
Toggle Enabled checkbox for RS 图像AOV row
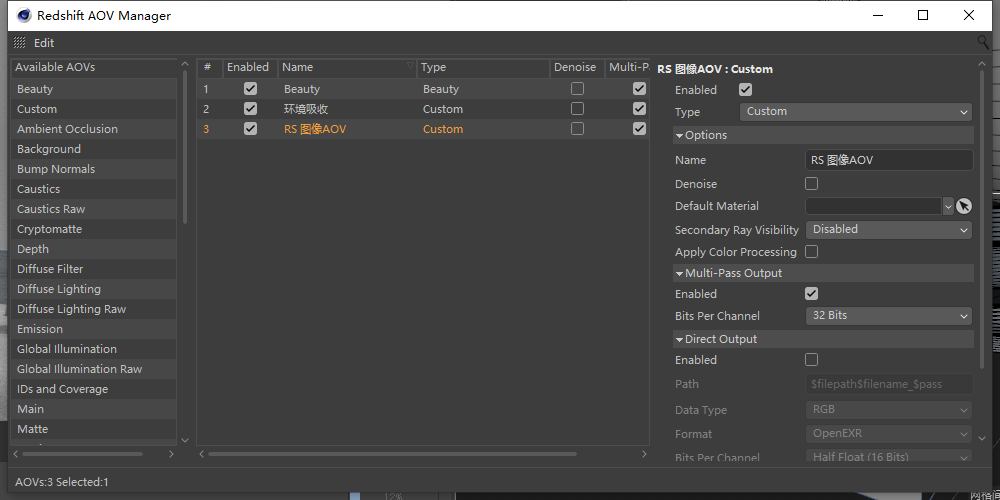click(251, 129)
